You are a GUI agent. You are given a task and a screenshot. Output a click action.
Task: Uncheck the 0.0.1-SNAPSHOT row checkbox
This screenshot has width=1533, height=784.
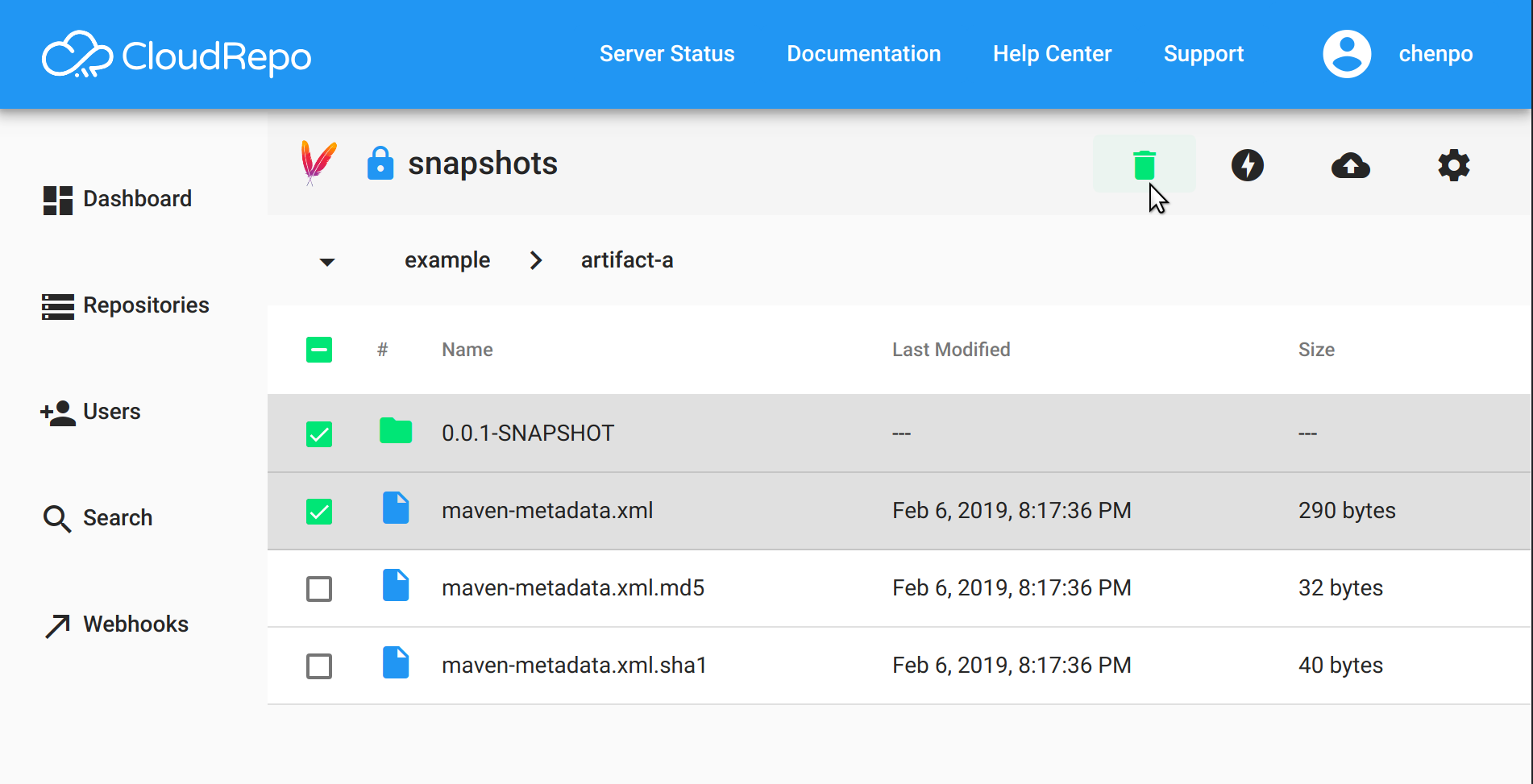pyautogui.click(x=319, y=433)
